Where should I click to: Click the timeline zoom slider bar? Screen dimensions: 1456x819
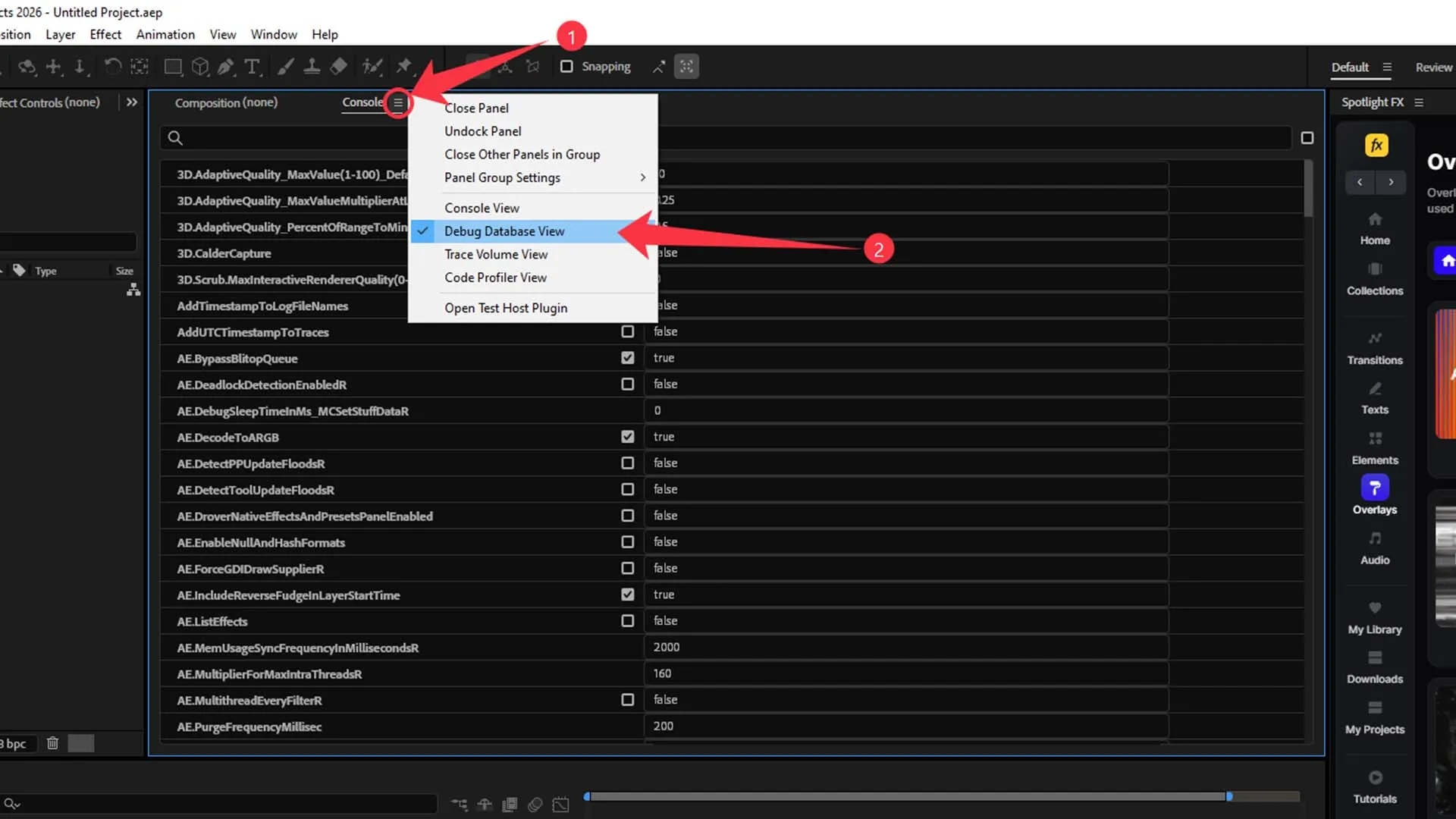point(906,796)
